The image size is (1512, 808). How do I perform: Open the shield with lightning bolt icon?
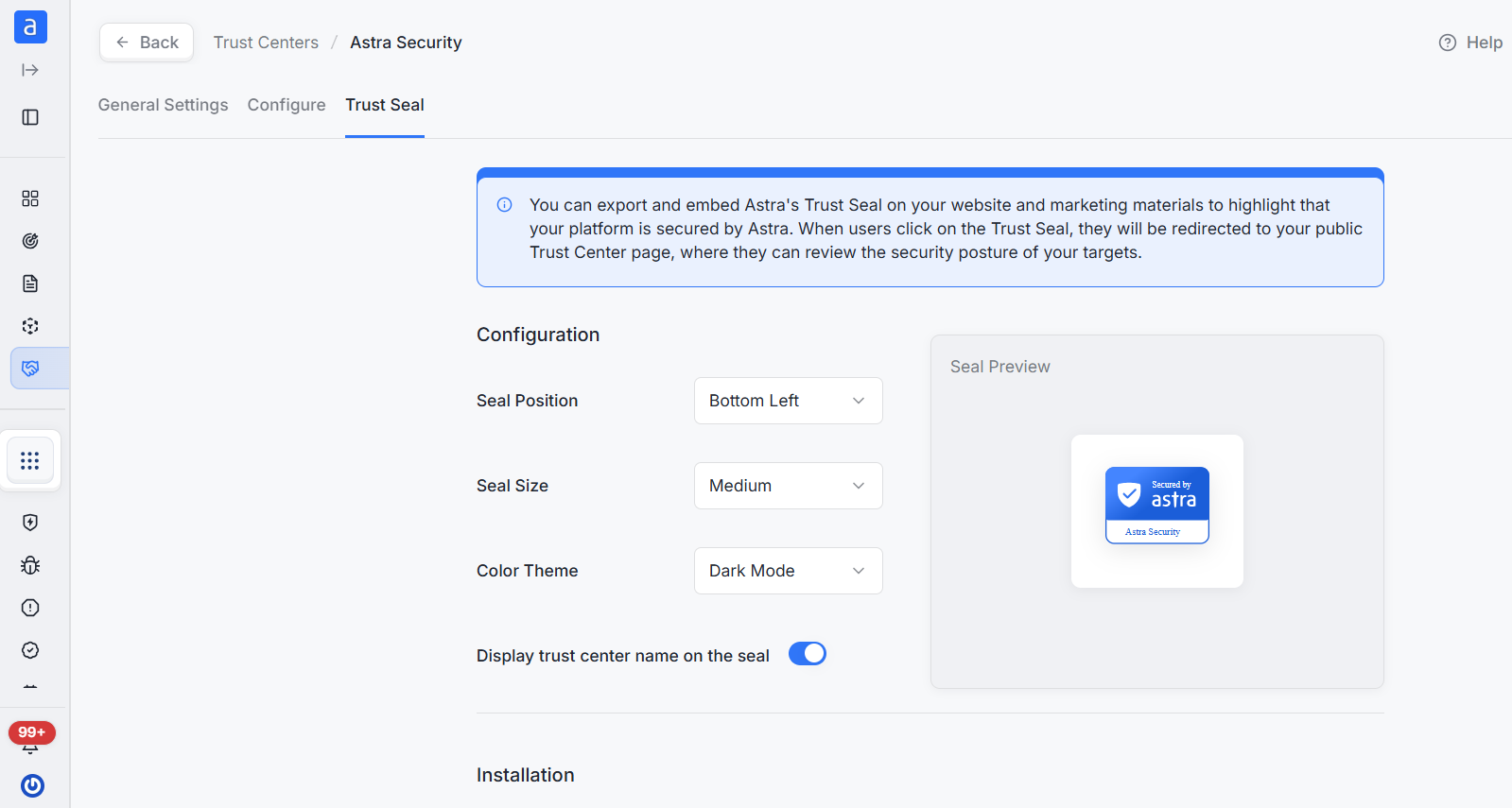(30, 523)
